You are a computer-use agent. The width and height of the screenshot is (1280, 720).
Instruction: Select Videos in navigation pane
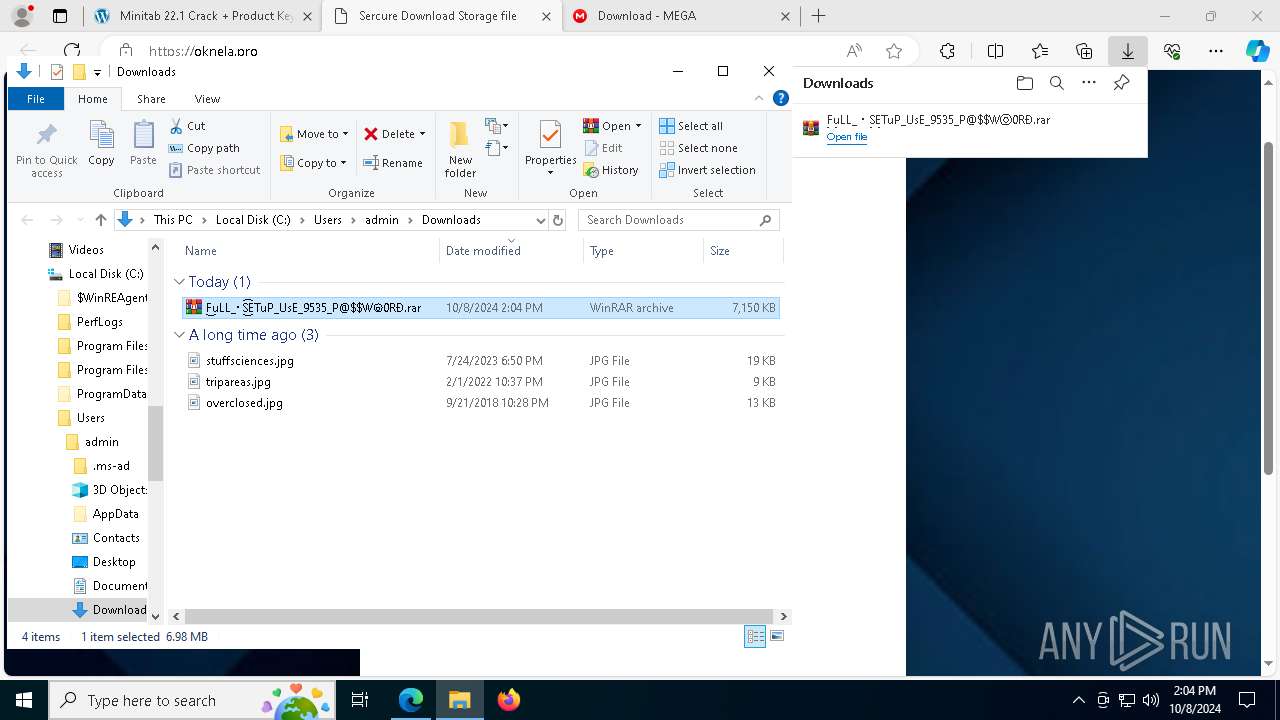(x=86, y=250)
